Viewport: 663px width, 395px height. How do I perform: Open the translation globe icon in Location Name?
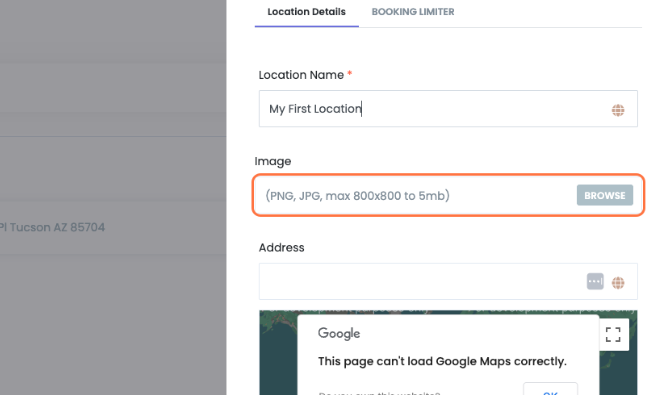[x=618, y=110]
